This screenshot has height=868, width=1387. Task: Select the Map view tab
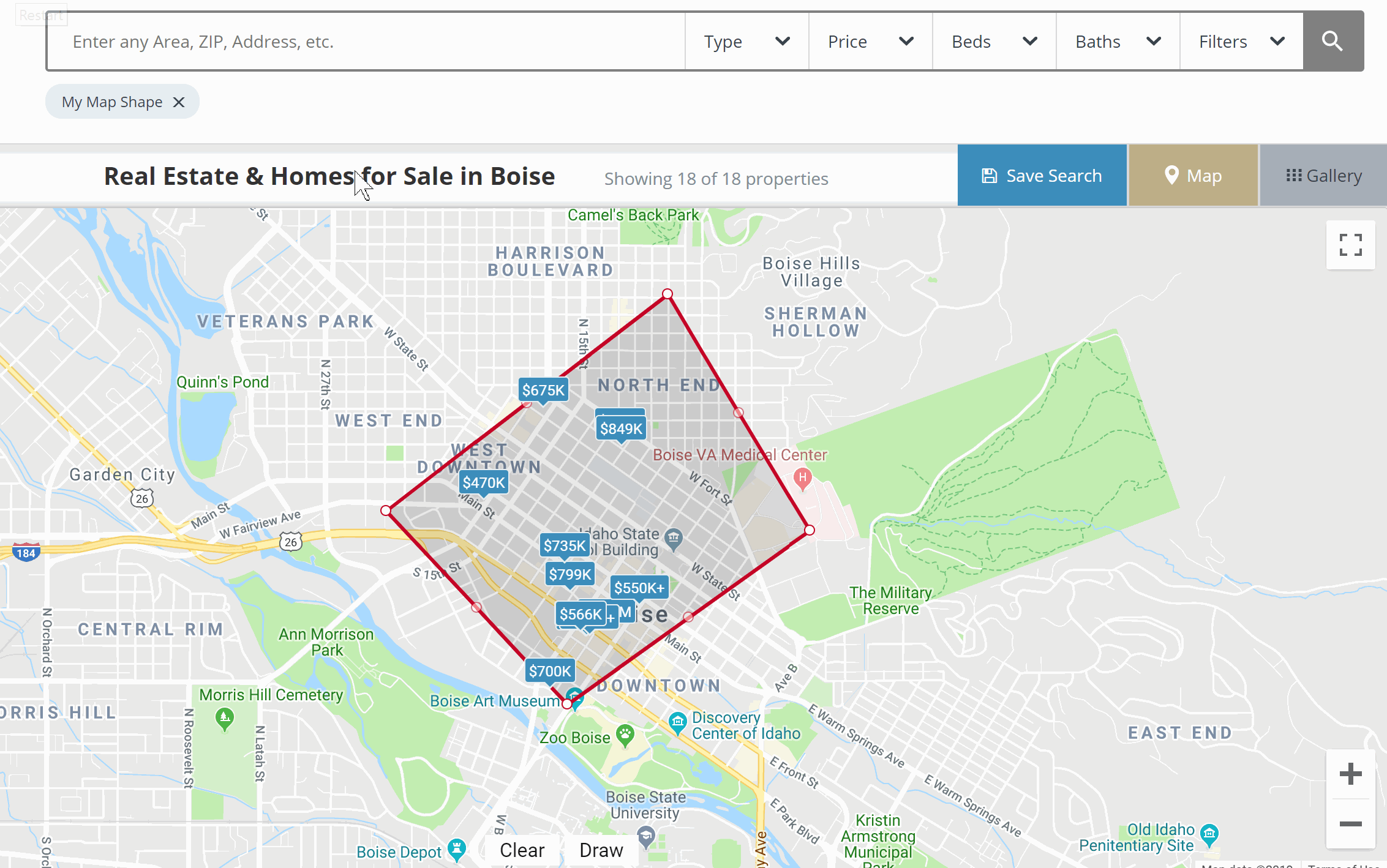pyautogui.click(x=1193, y=176)
